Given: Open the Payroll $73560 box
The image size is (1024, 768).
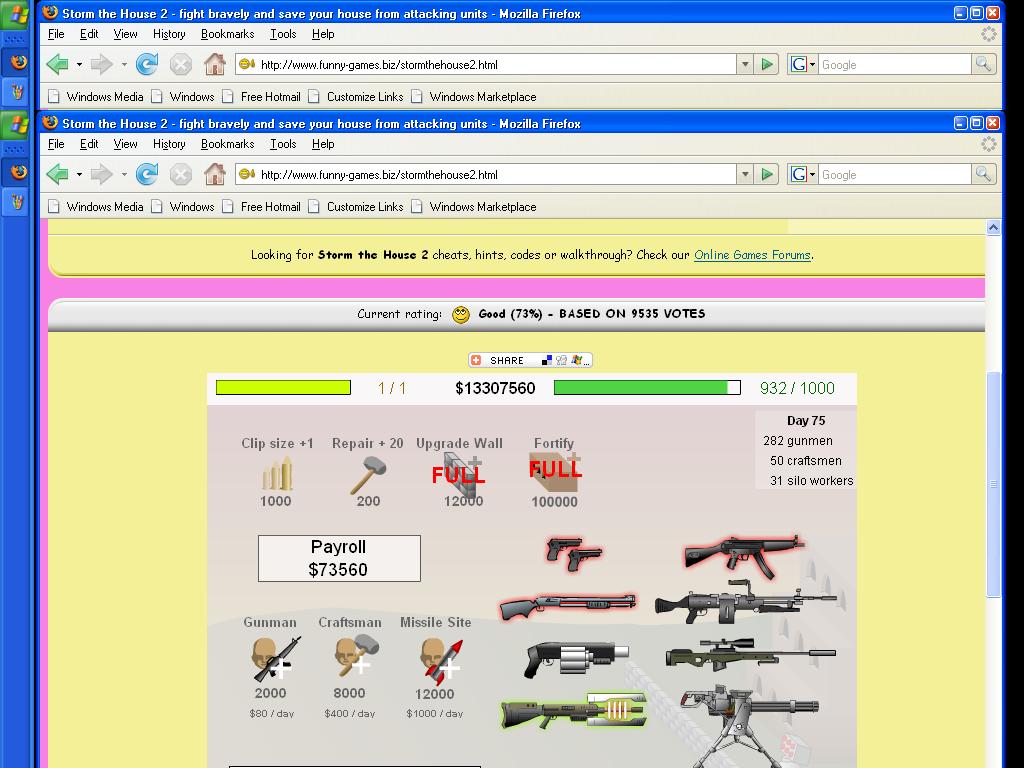Looking at the screenshot, I should (339, 558).
